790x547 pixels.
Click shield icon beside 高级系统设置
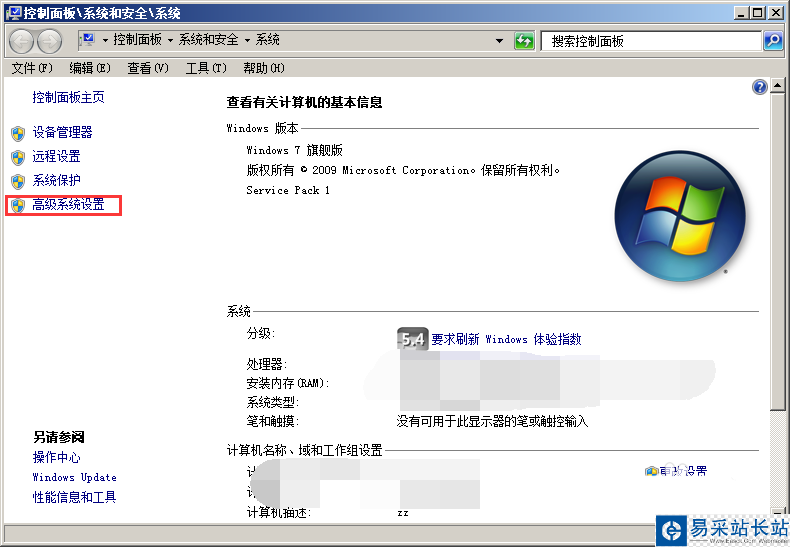pos(18,206)
